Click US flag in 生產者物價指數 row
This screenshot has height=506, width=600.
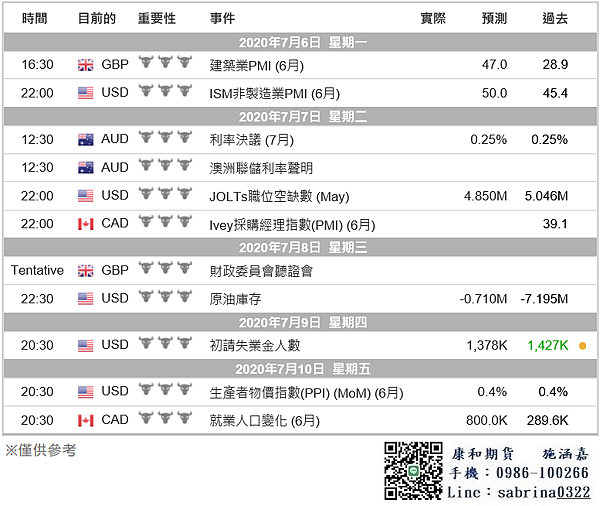(85, 392)
